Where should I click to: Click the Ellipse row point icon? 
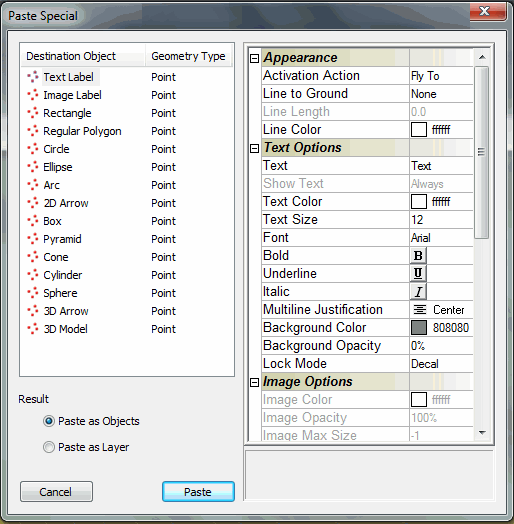coord(33,167)
